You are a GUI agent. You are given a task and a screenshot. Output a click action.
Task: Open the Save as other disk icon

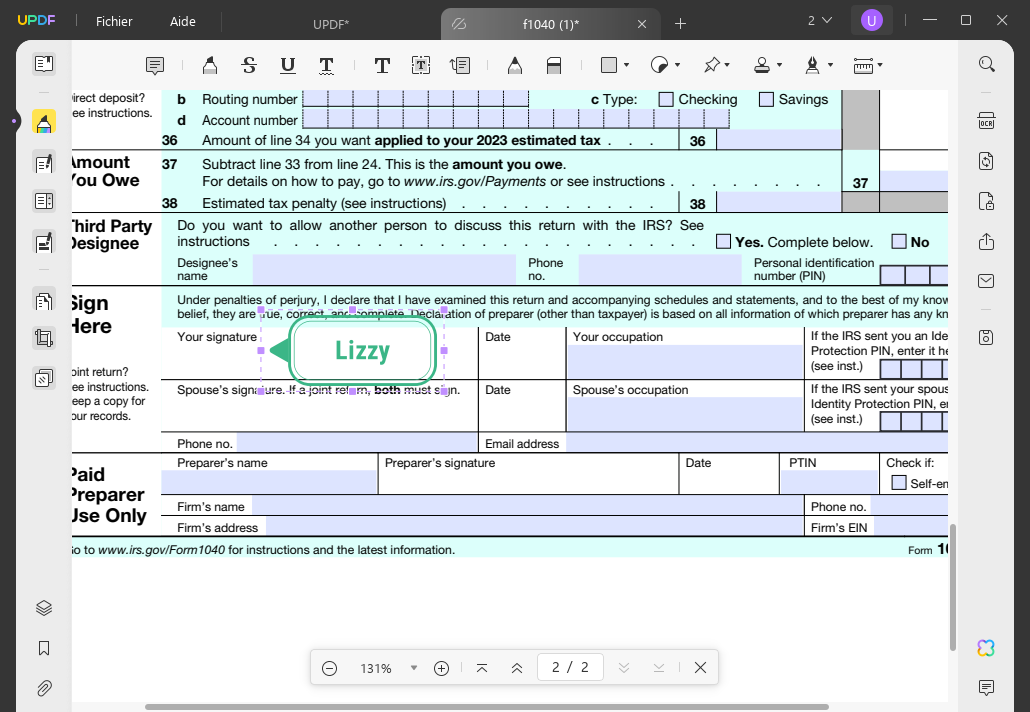986,338
